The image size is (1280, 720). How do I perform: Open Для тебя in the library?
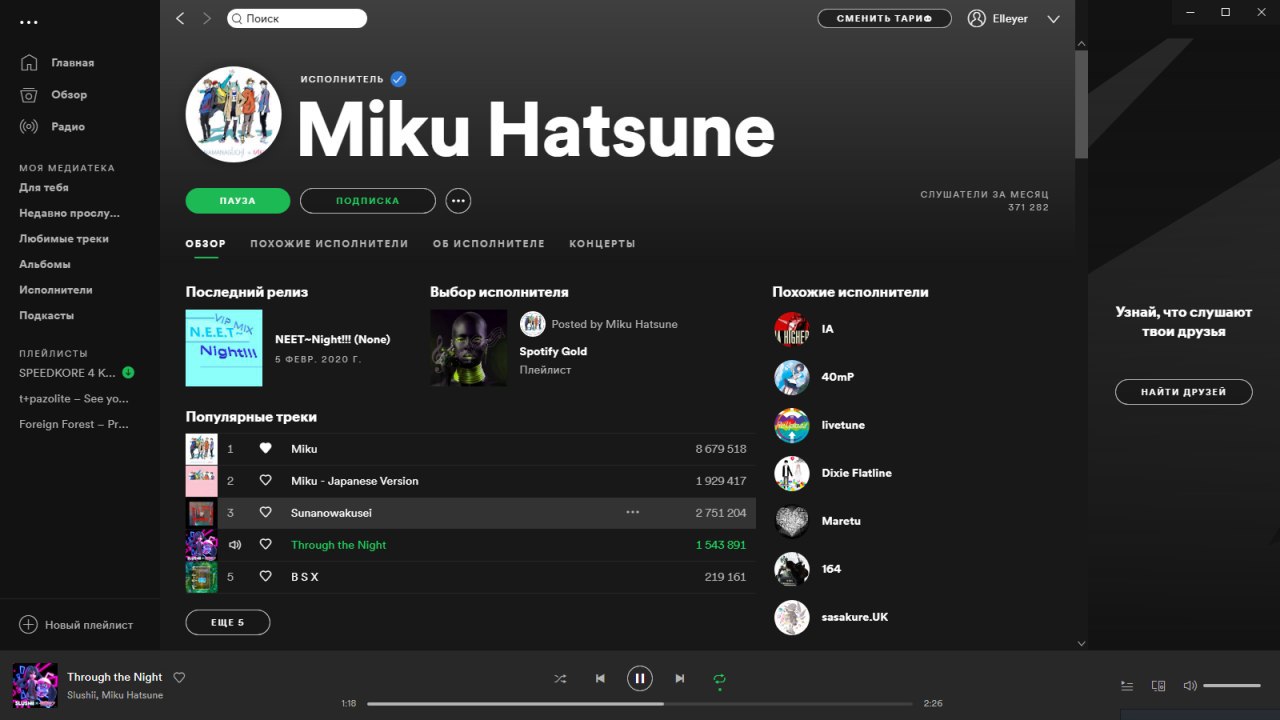44,187
